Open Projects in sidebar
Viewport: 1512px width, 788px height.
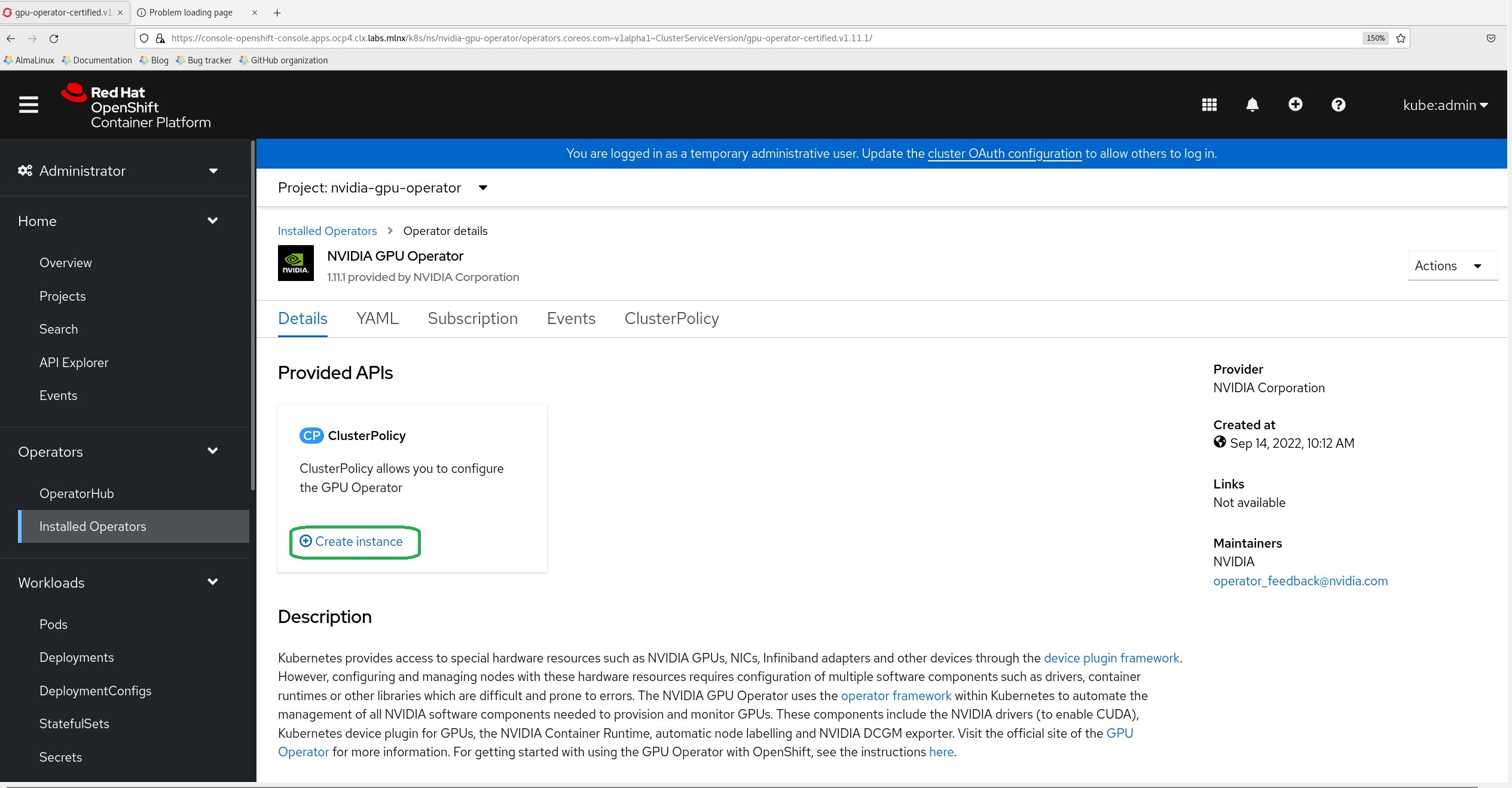pos(62,297)
